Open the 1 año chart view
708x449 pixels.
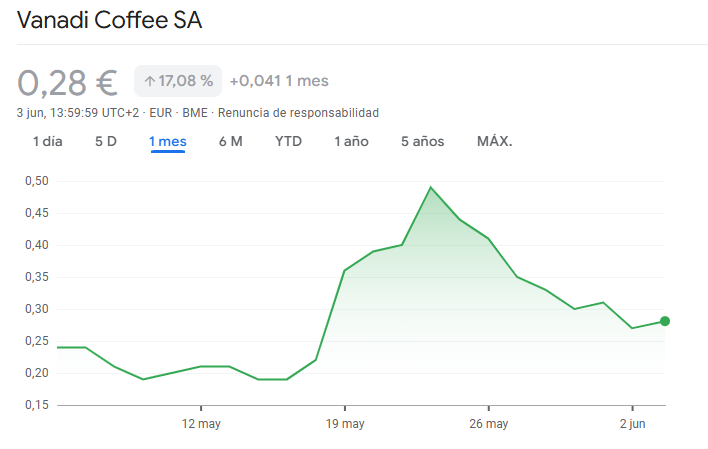tap(351, 141)
